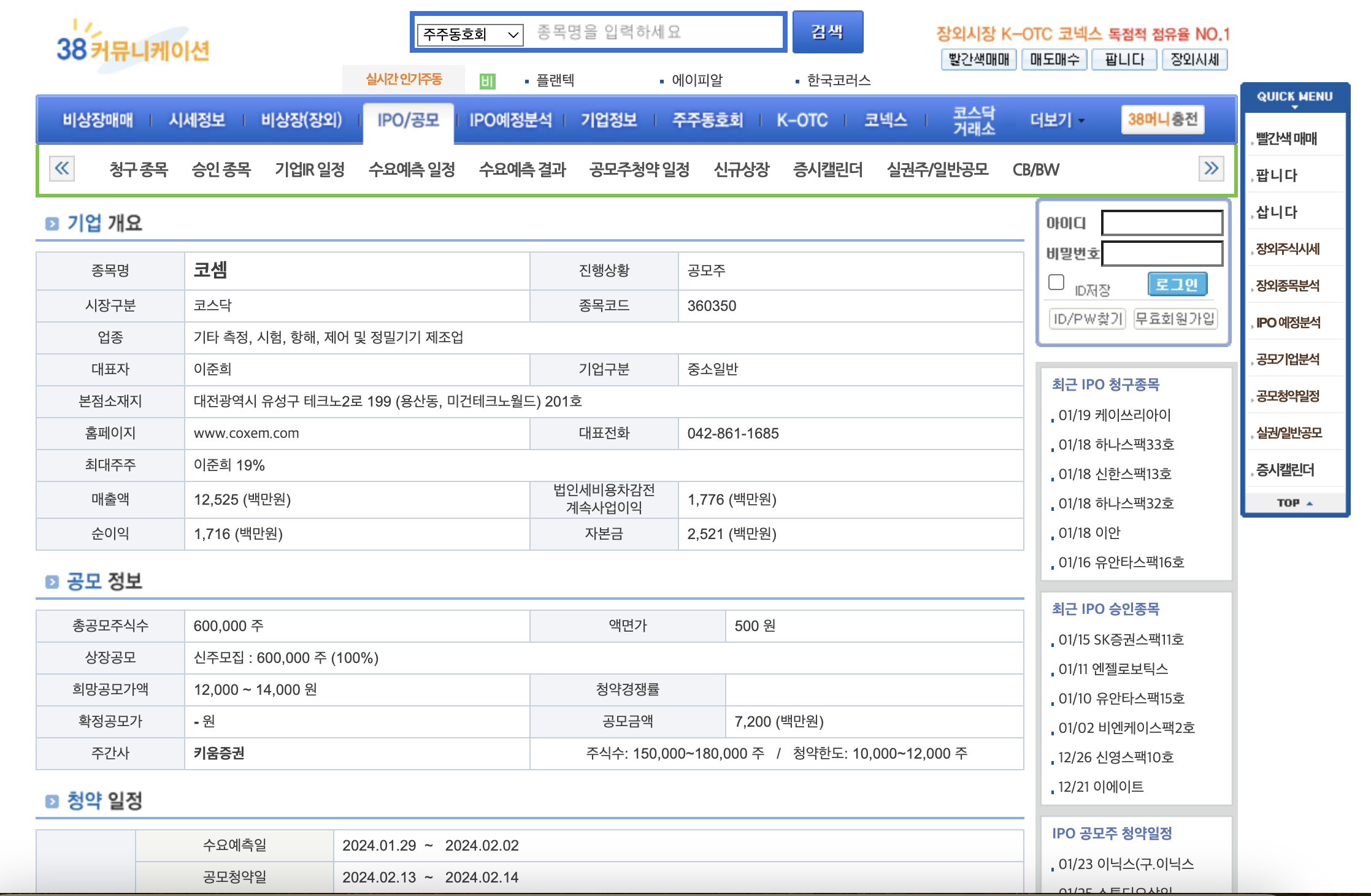Open the www.coxem.com homepage link
Image resolution: width=1371 pixels, height=896 pixels.
tap(247, 434)
